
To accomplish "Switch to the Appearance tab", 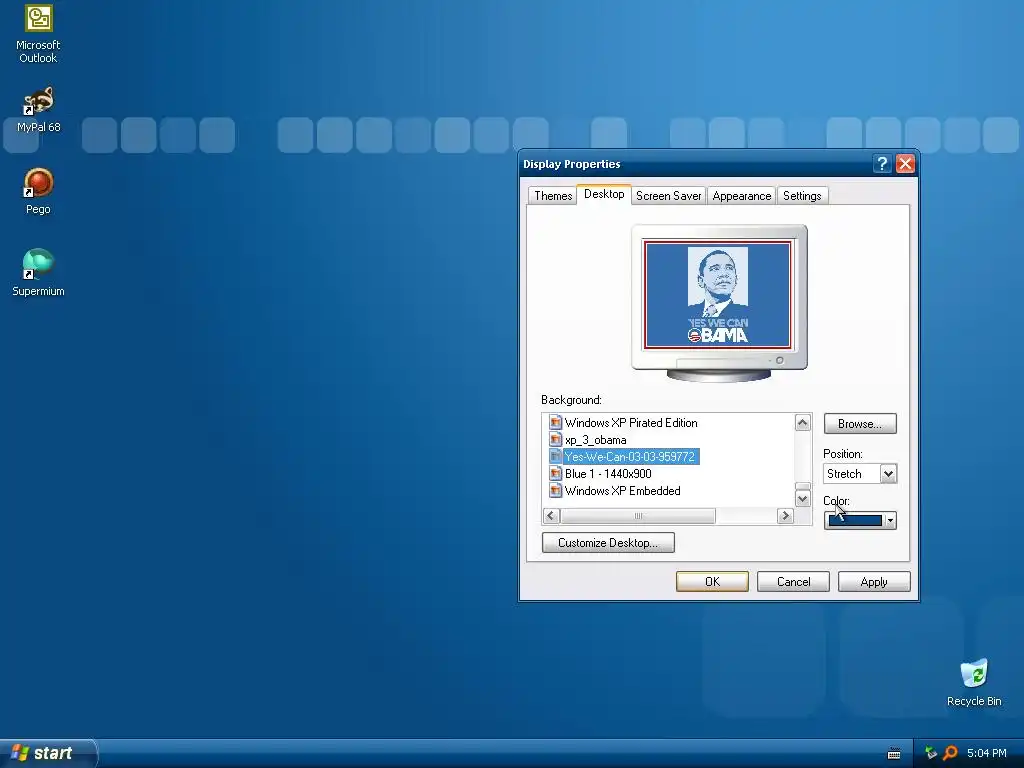I will click(741, 196).
